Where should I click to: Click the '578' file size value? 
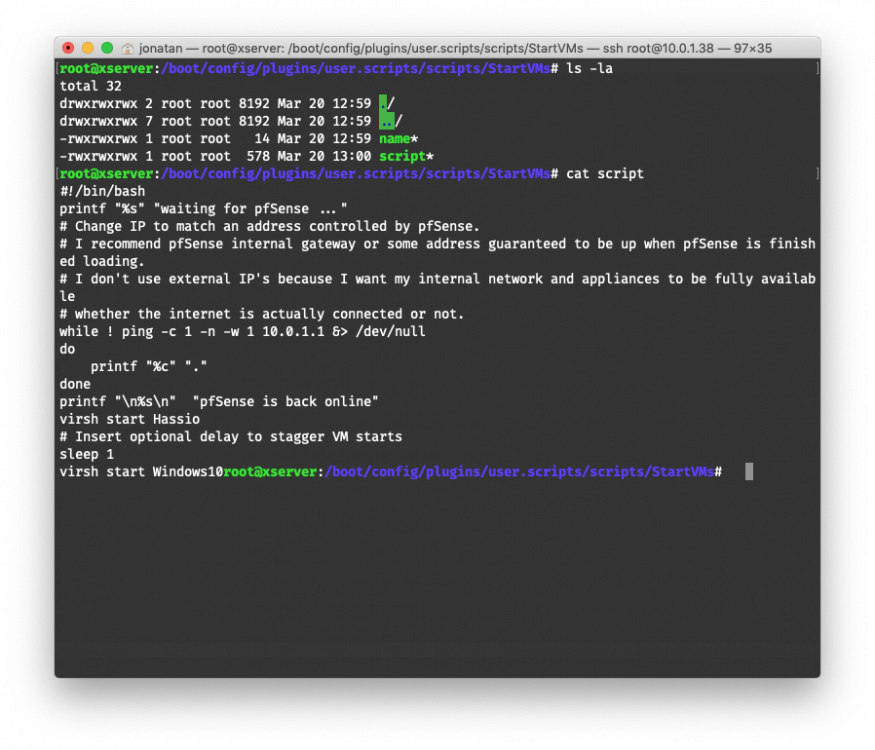pyautogui.click(x=258, y=156)
